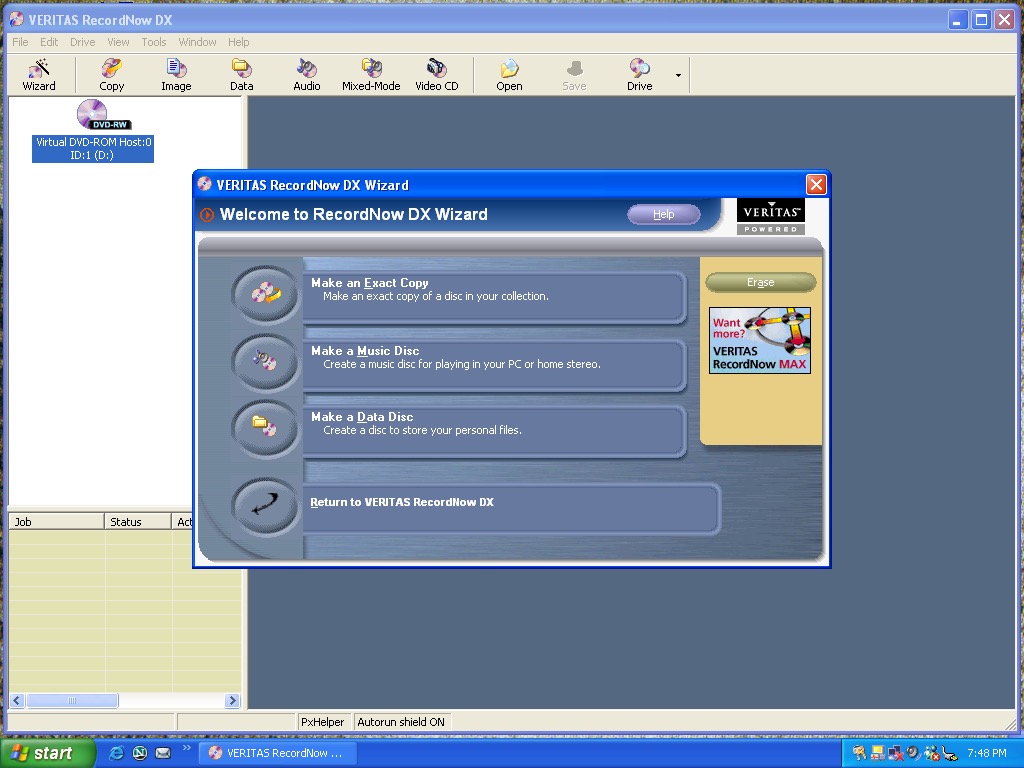Open the Drive menu
The image size is (1024, 768).
point(83,42)
